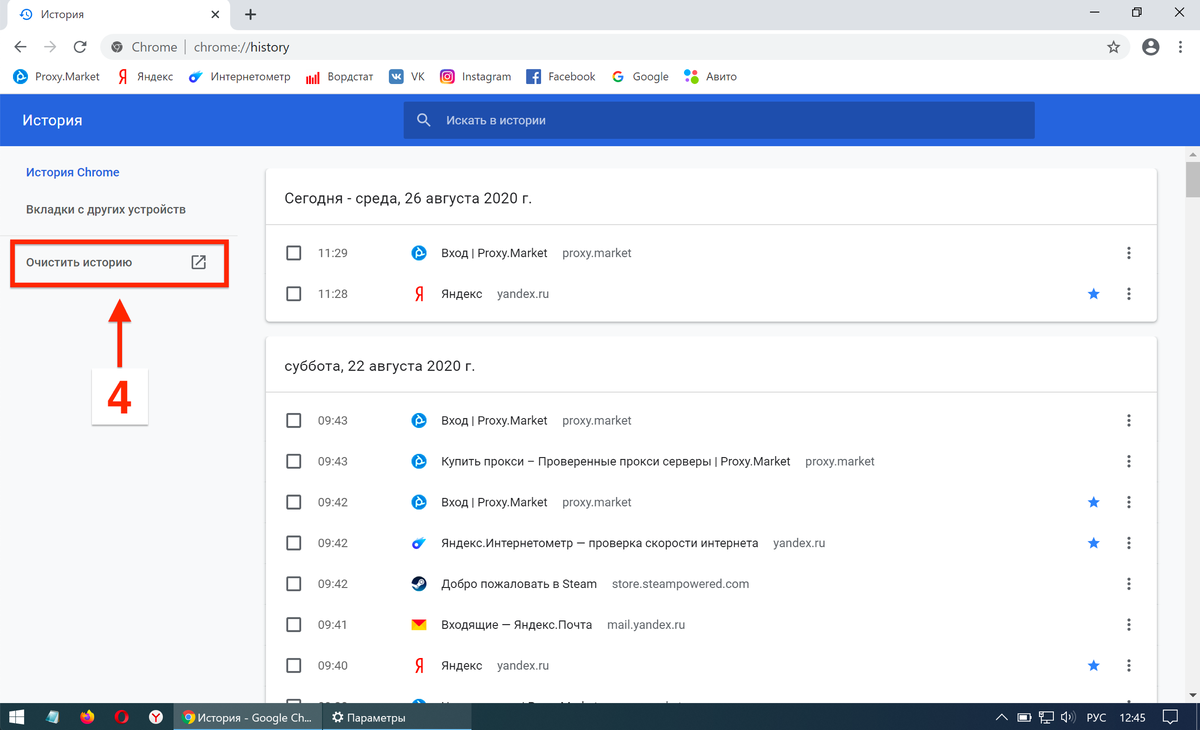Bookmark this page with the address-bar star

pyautogui.click(x=1113, y=47)
